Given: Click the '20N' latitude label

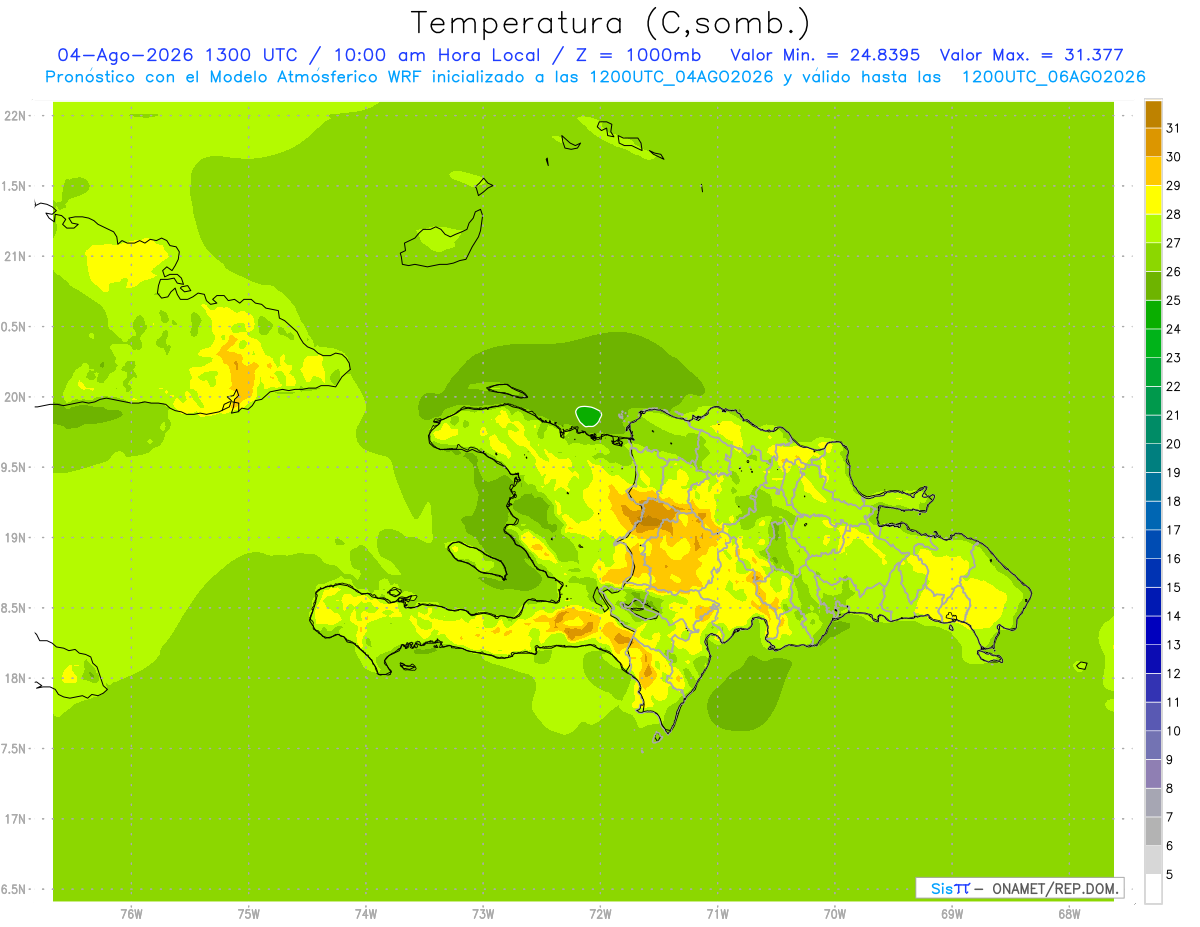Looking at the screenshot, I should (15, 397).
